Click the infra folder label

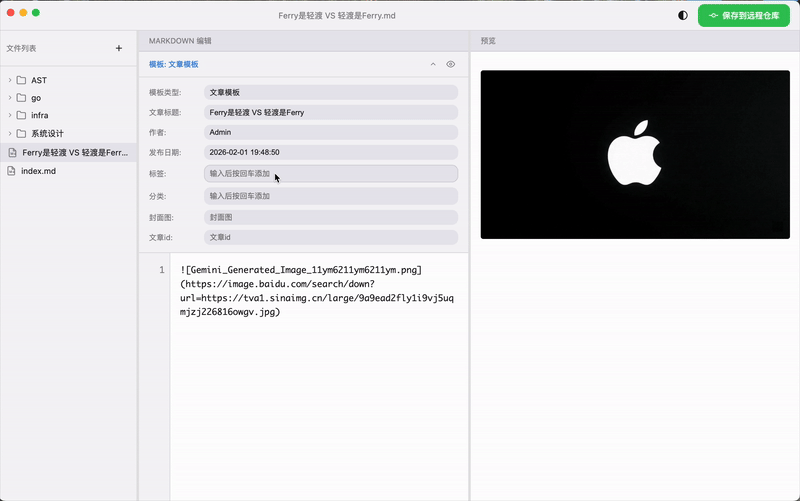[40, 115]
